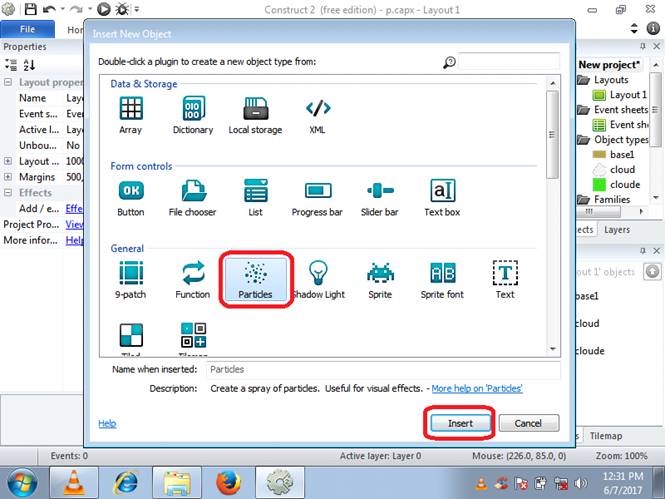The image size is (665, 499).
Task: Click plugin list scroll down arrow
Action: pos(553,349)
